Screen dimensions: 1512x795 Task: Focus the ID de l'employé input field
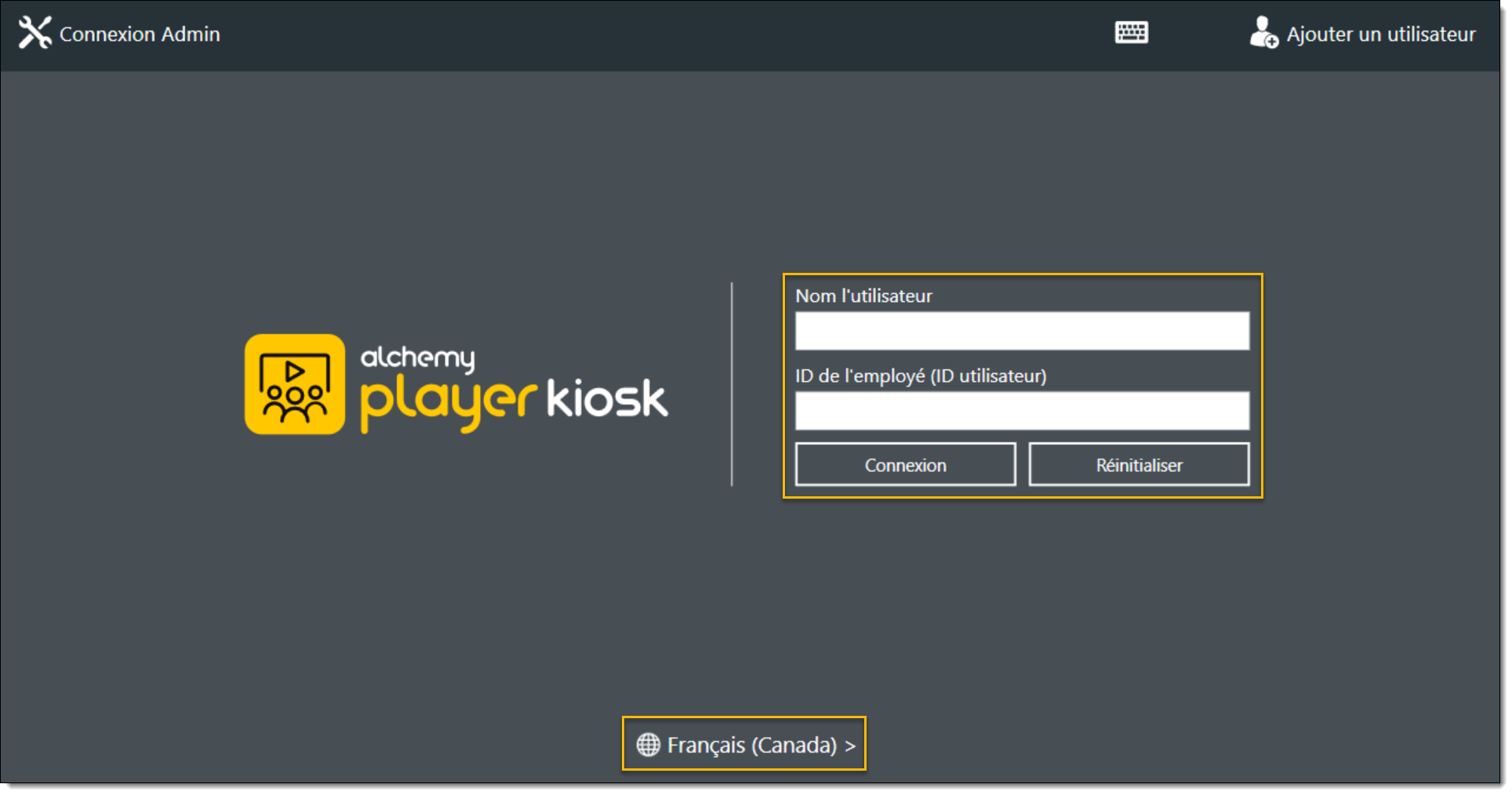(1021, 411)
